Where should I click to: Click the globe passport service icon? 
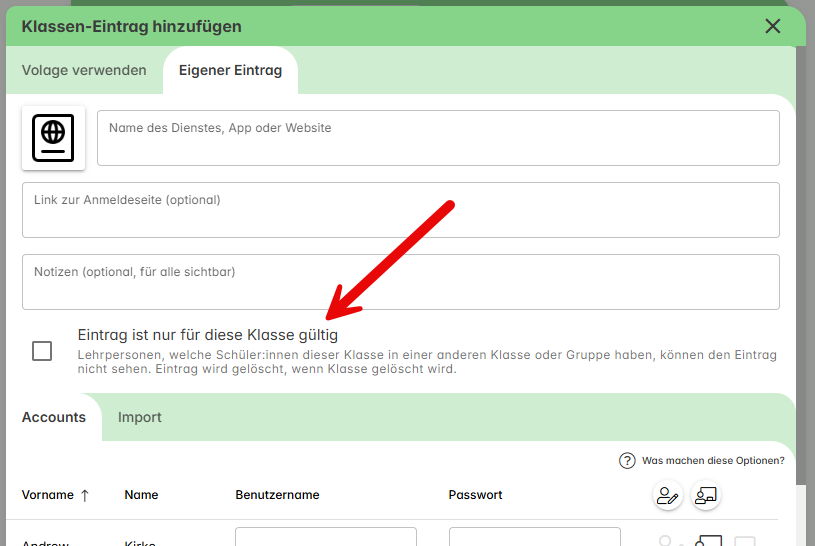[x=53, y=138]
